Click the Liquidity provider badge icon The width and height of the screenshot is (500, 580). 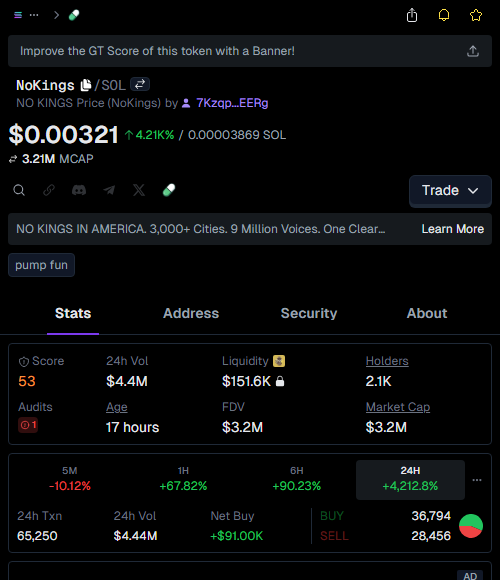[x=279, y=361]
